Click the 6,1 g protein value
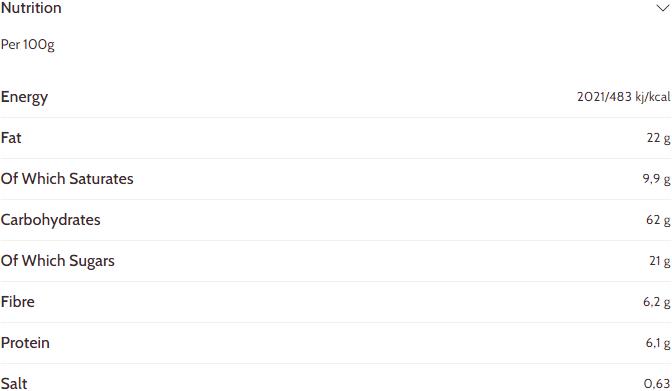 [658, 343]
